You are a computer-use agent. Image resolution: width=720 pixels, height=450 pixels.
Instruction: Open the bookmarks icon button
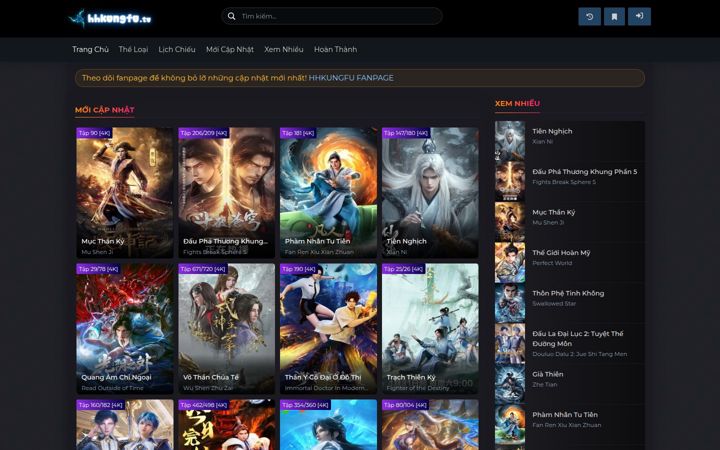point(614,17)
